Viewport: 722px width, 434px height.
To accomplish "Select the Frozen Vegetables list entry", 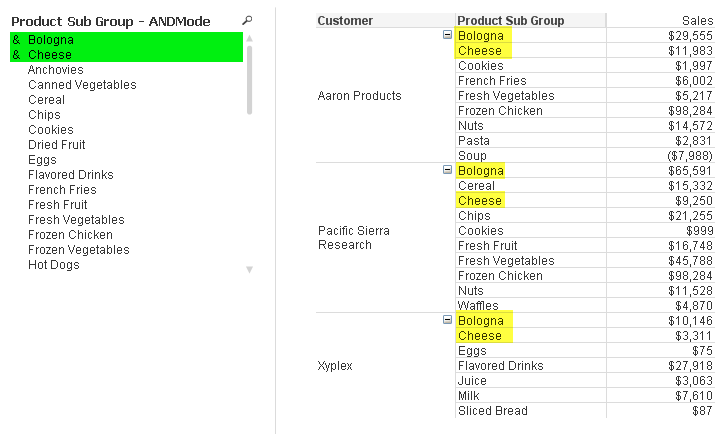I will [x=79, y=249].
